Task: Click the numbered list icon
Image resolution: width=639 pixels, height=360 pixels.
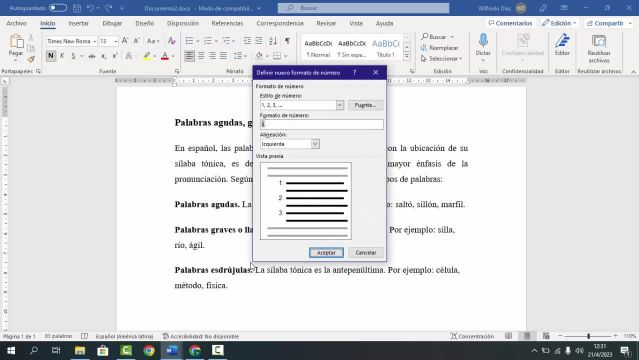Action: 207,41
